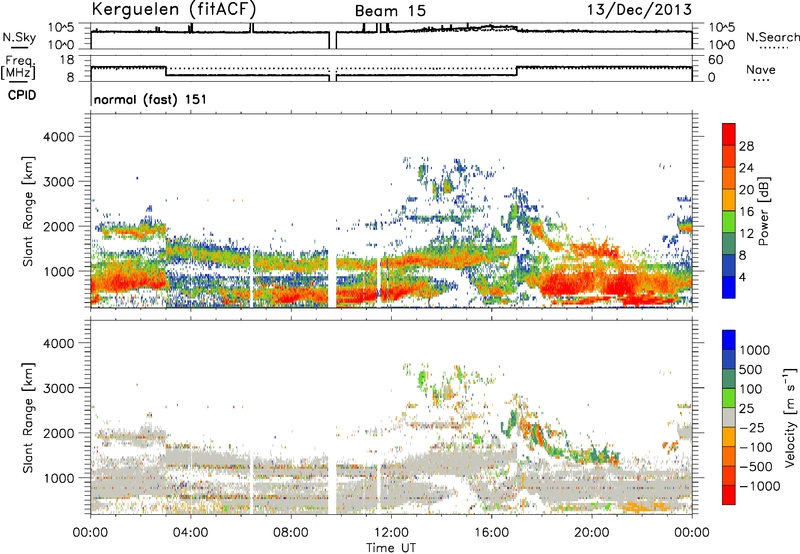
Task: Click the 'Freq. [MHz]' label
Action: 19,67
